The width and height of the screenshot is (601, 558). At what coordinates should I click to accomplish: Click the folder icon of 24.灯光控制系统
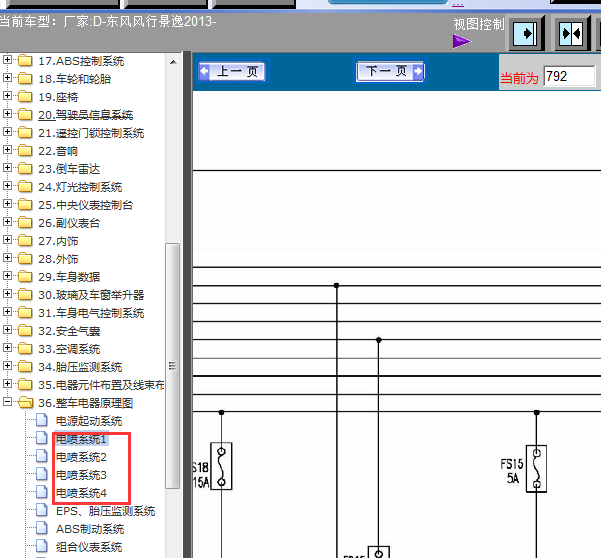[x=25, y=186]
